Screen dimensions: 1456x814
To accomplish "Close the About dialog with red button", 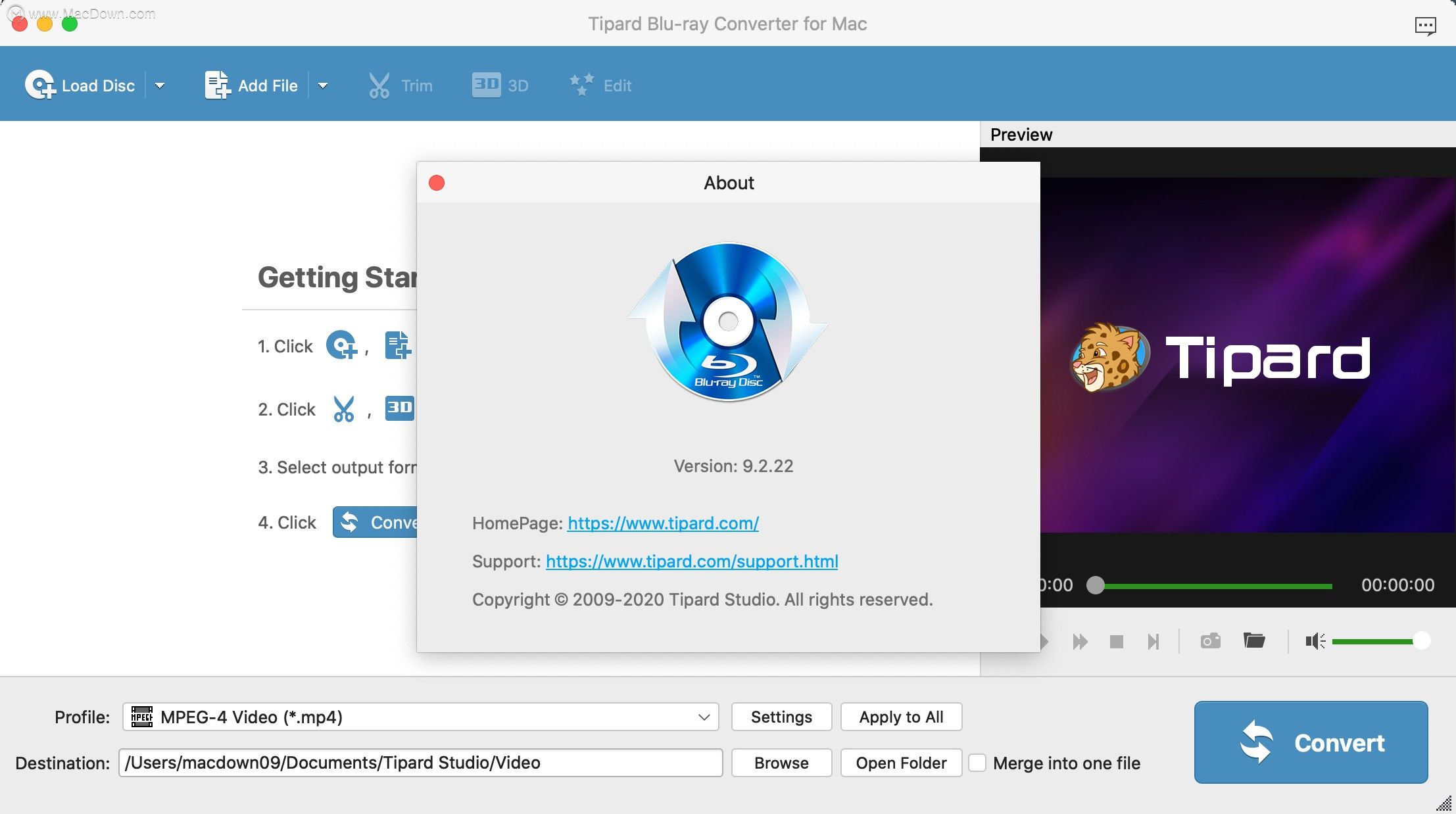I will (x=437, y=183).
